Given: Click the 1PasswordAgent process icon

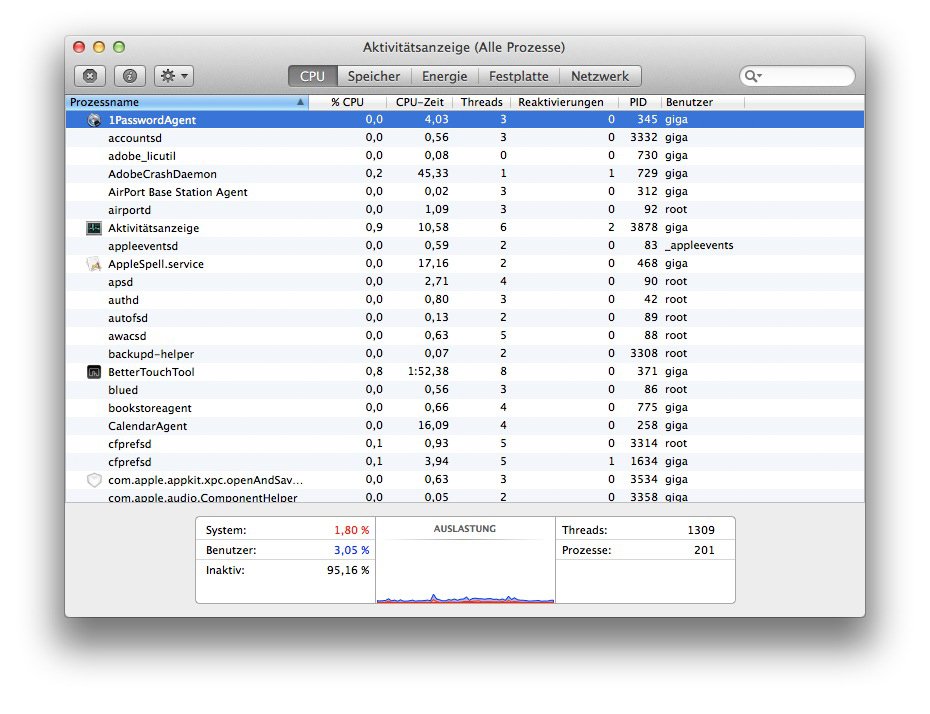Looking at the screenshot, I should click(94, 120).
